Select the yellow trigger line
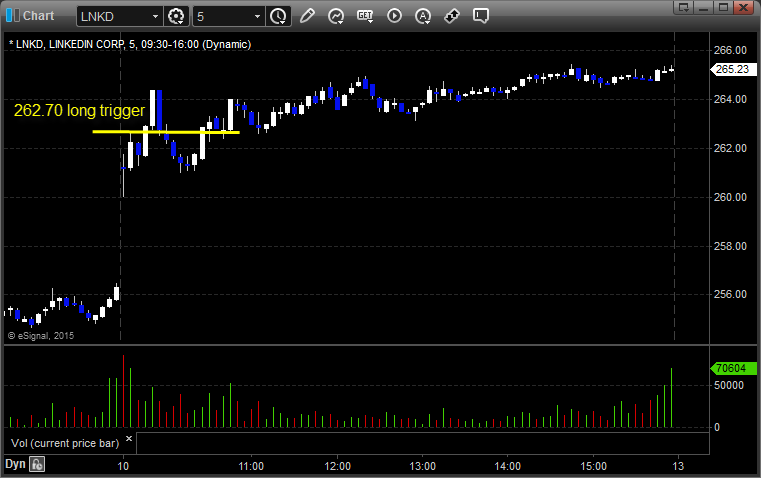Screen dimensions: 761x478 pos(166,132)
